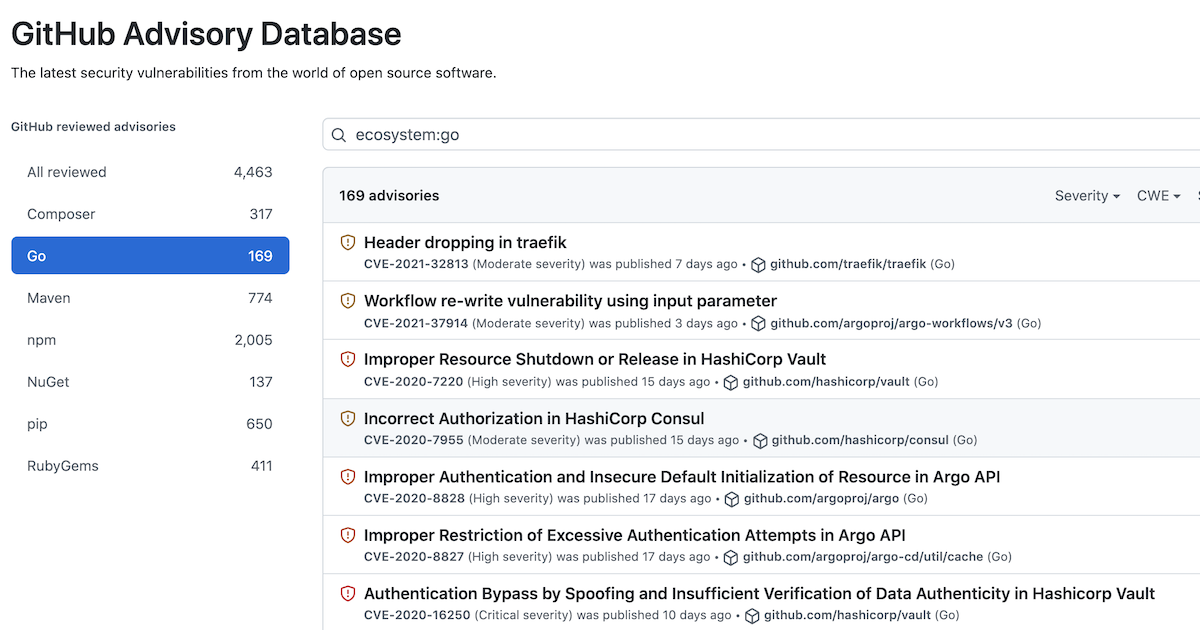Image resolution: width=1200 pixels, height=630 pixels.
Task: Click warning icon beside "Header dropping in traefik"
Action: pos(347,242)
